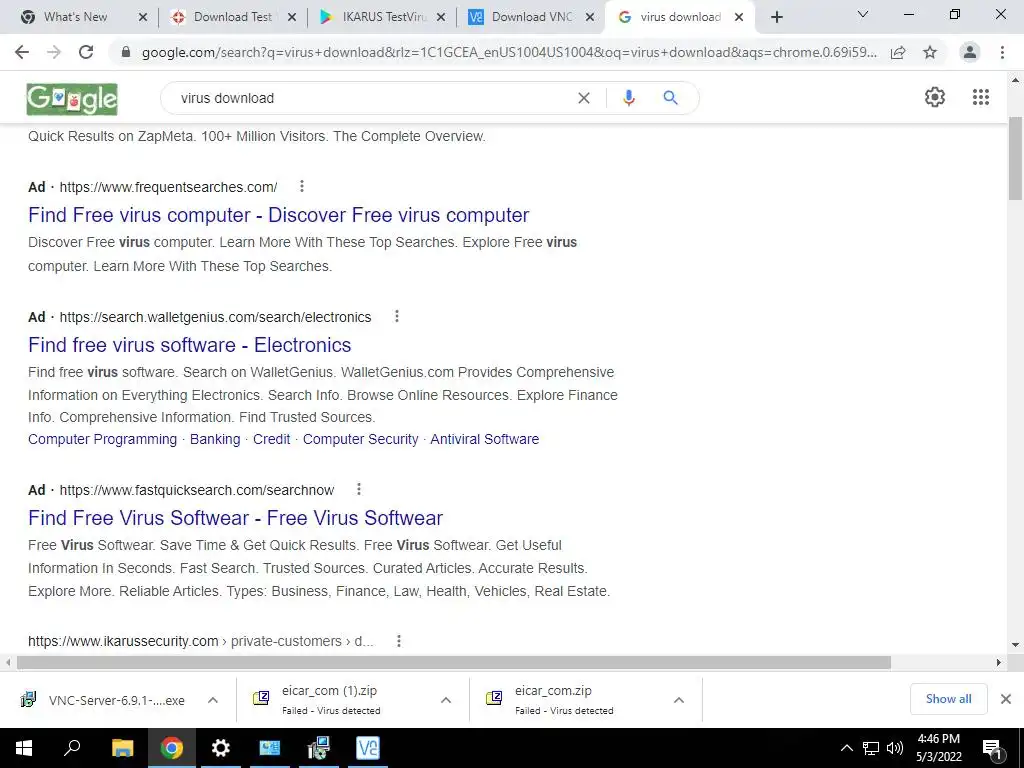Open taskbar search magnifier
Viewport: 1024px width, 768px height.
pyautogui.click(x=72, y=748)
